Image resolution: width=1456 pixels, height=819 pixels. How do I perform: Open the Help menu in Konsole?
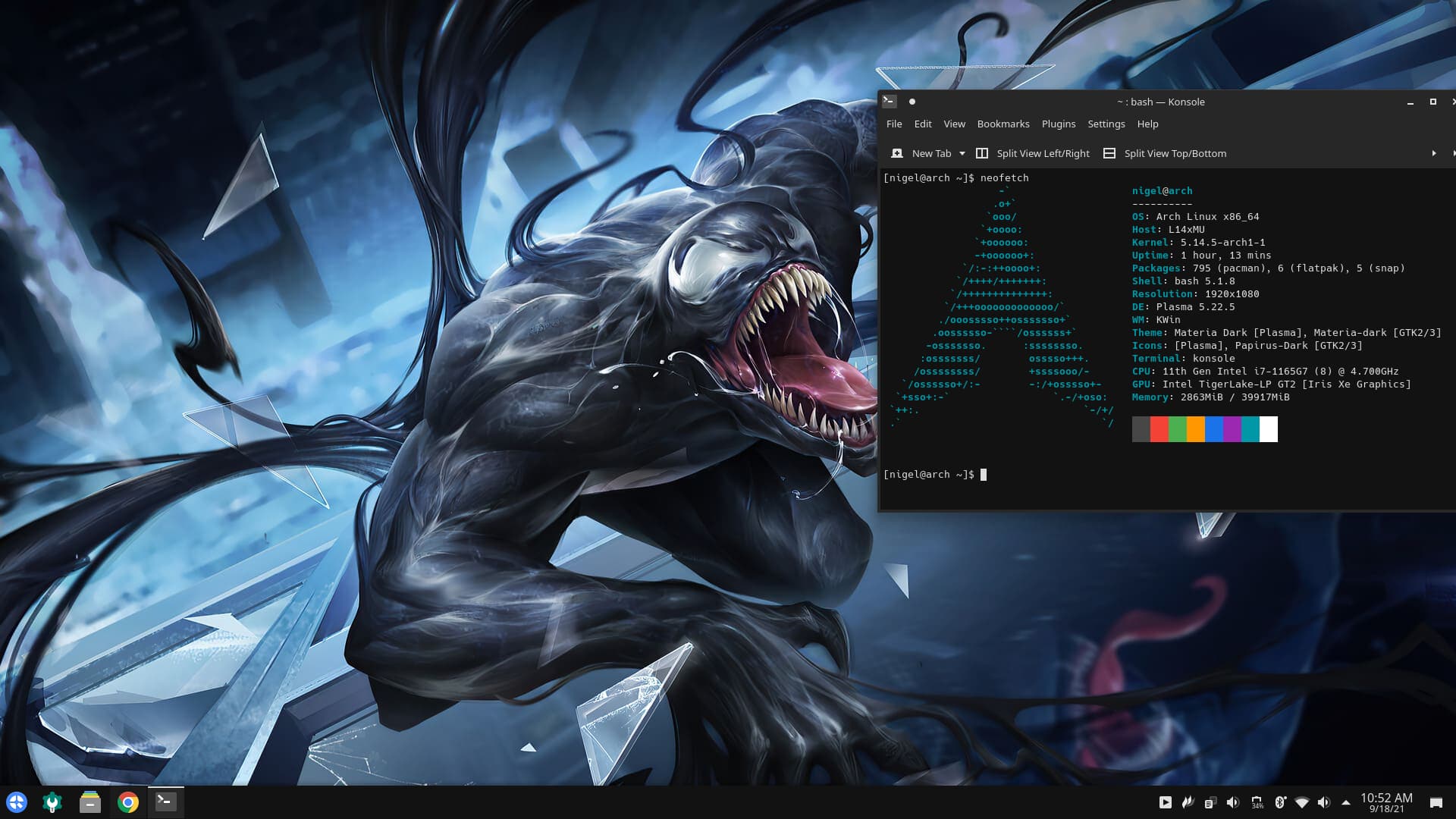tap(1147, 124)
